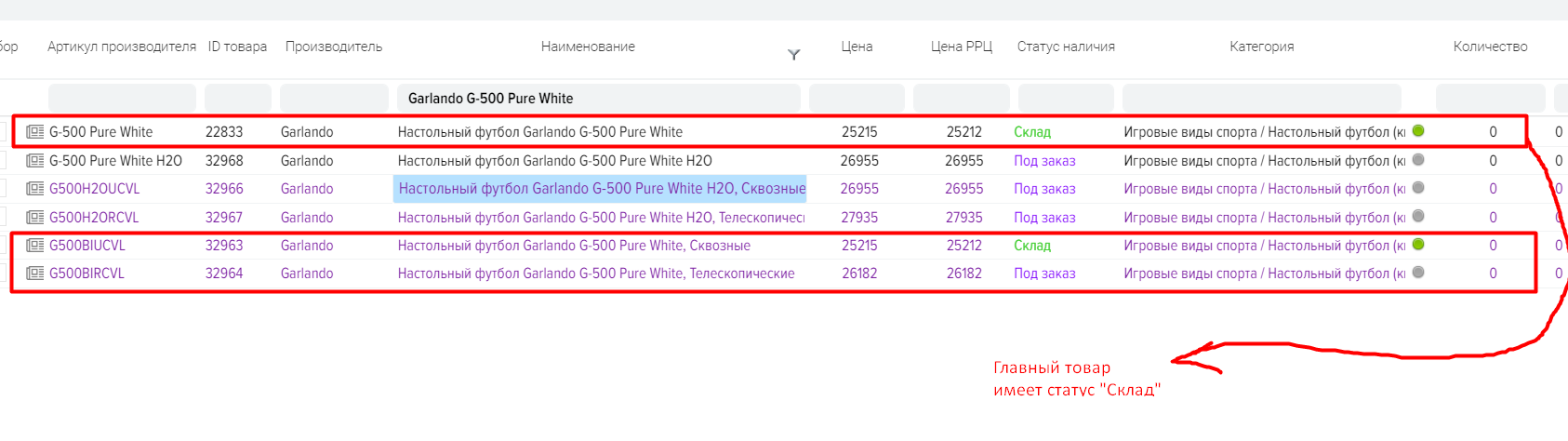Focus the ID товара filter field
The image size is (1568, 441).
tap(238, 99)
